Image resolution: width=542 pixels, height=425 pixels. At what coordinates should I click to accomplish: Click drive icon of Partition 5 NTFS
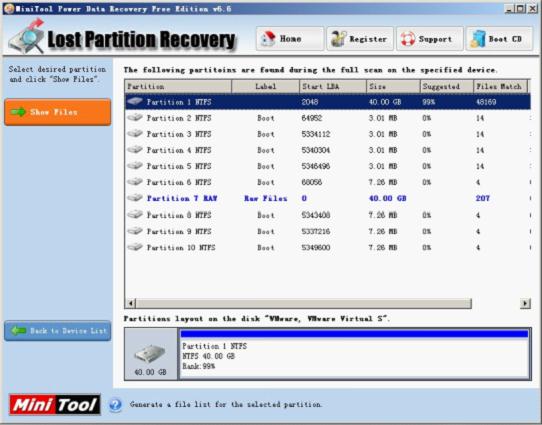(135, 165)
